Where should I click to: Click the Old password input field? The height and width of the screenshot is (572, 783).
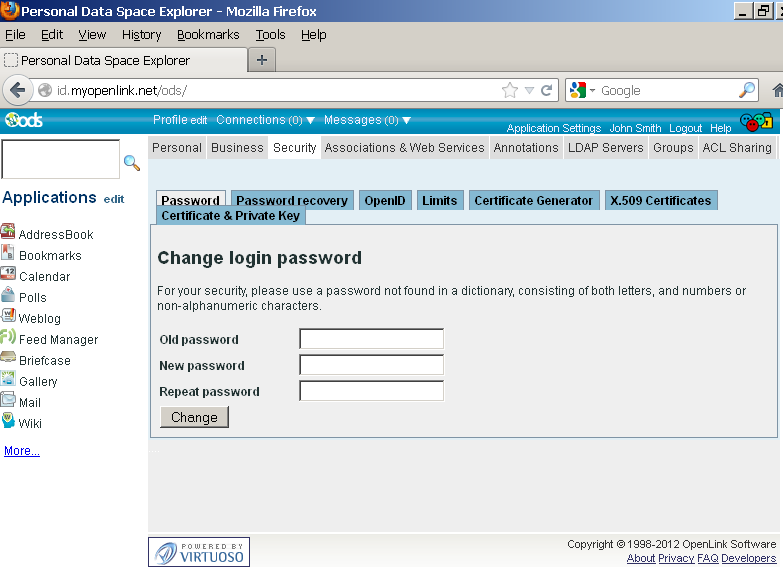(371, 339)
